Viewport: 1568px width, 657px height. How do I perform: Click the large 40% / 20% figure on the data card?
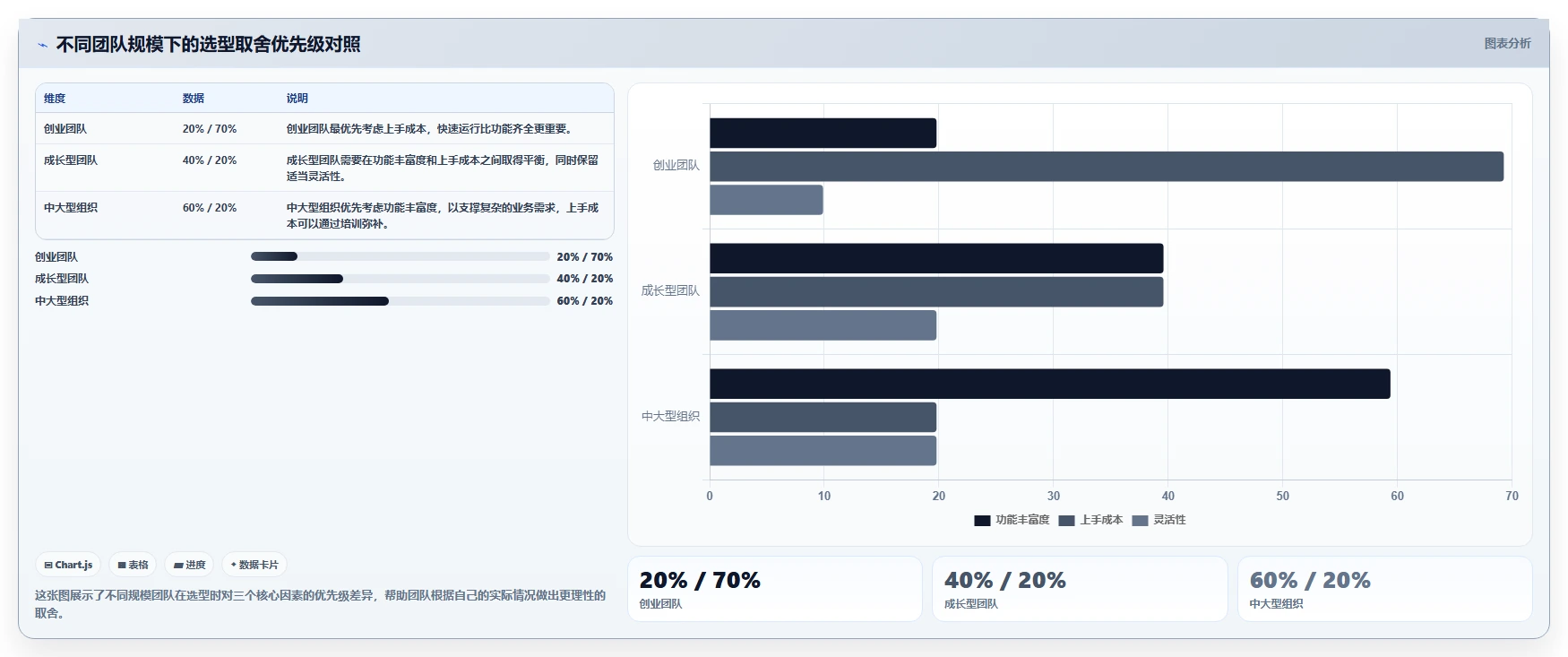(x=1005, y=581)
